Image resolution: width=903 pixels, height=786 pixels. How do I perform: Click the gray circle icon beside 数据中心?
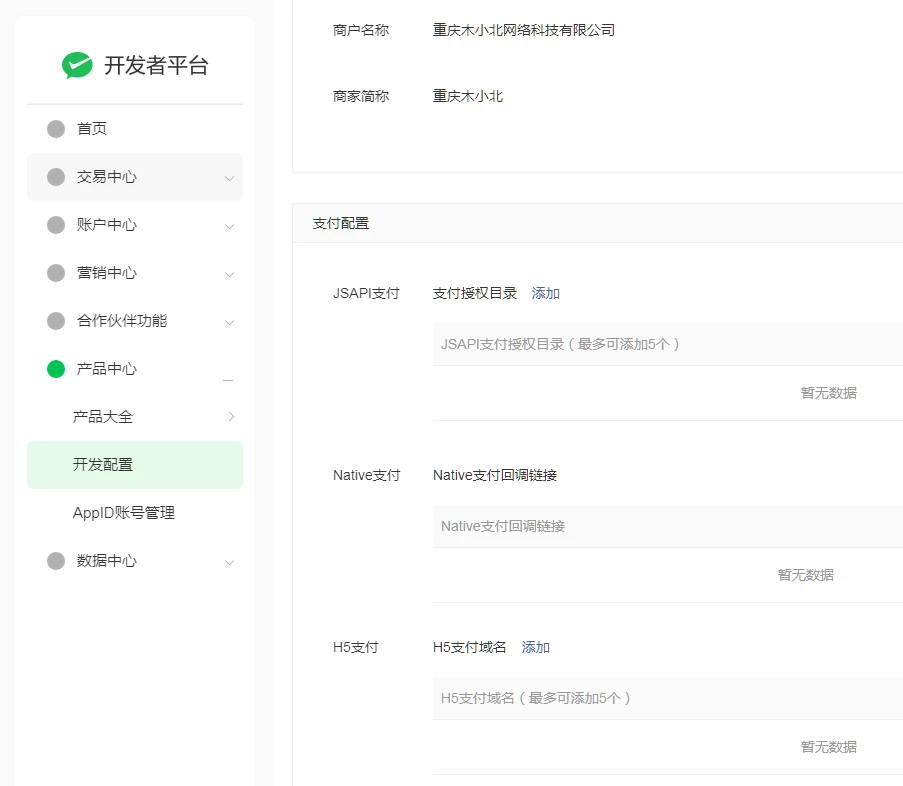[56, 561]
